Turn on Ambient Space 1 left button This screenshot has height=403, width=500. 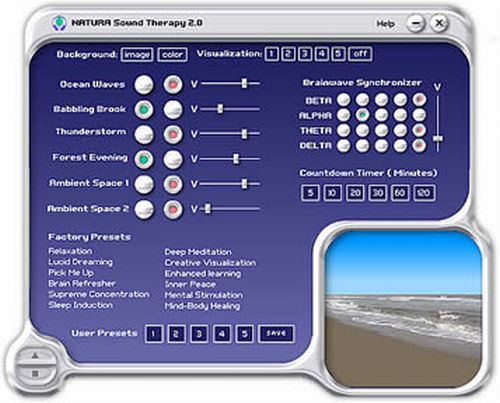pyautogui.click(x=144, y=184)
